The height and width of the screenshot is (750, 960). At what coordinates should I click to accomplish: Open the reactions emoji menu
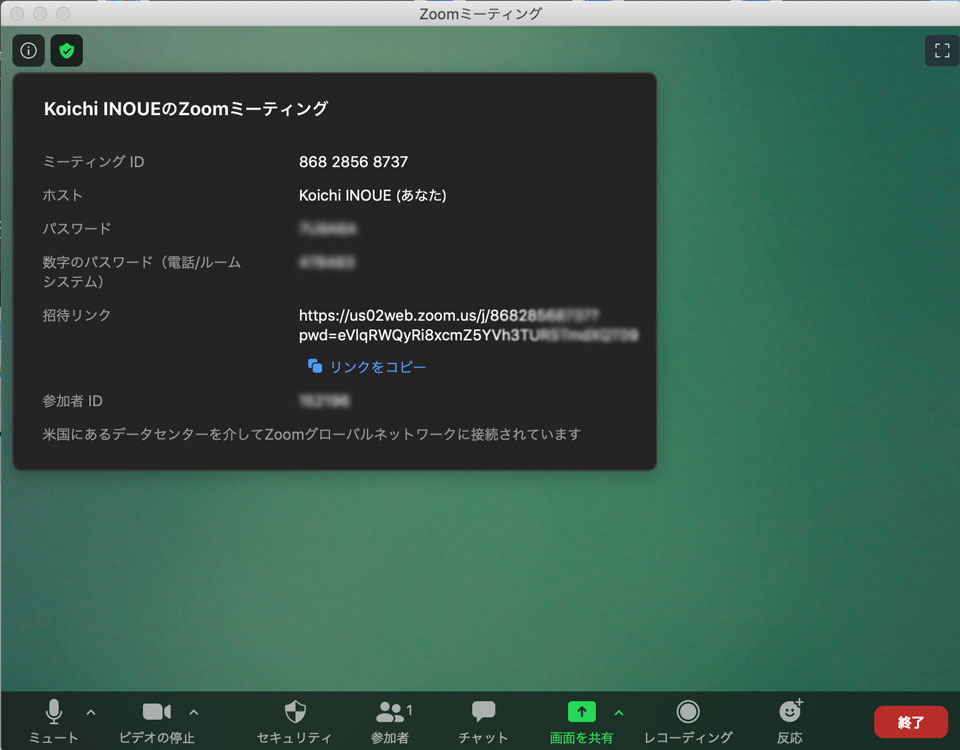click(x=790, y=721)
